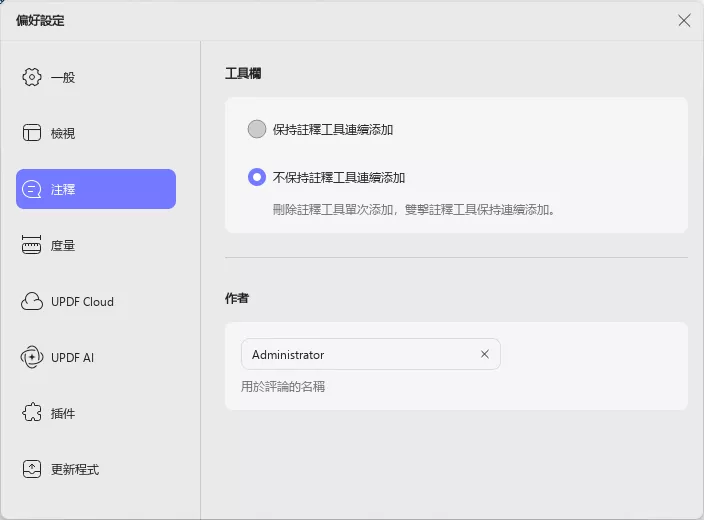Click into the Administrator author name field
704x520 pixels.
[x=370, y=354]
